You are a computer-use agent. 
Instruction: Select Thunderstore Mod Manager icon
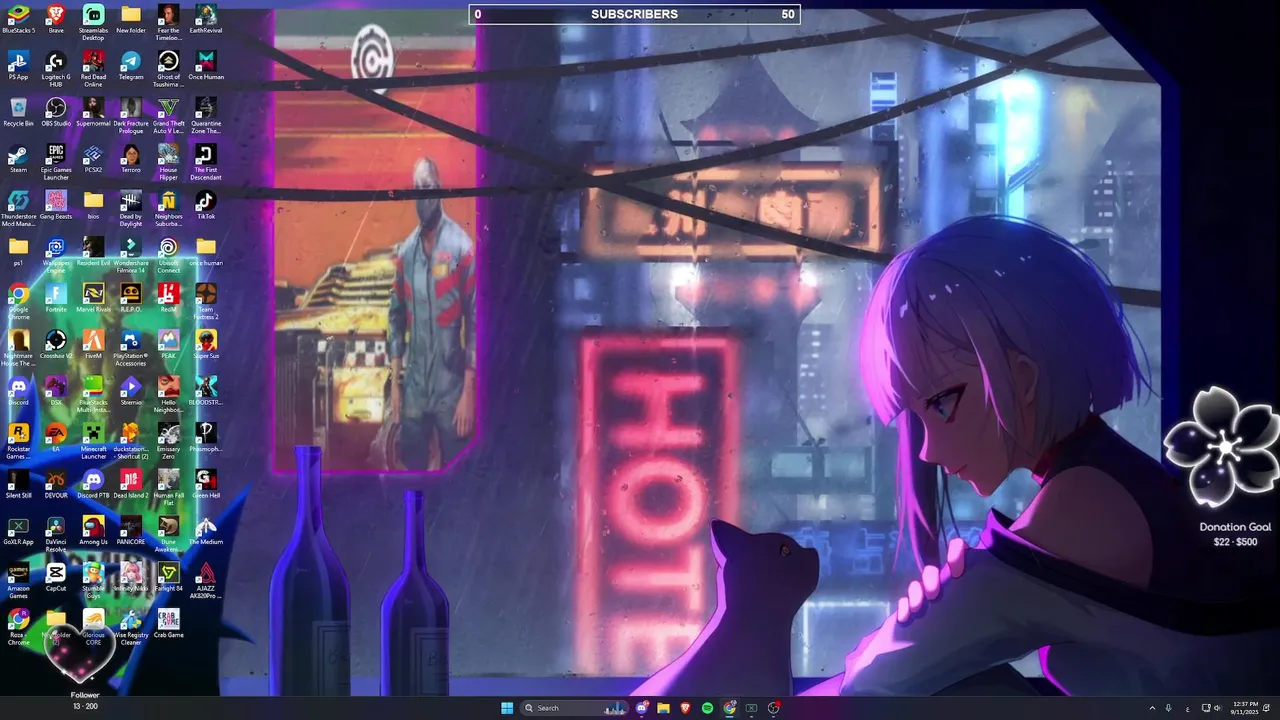click(x=18, y=200)
